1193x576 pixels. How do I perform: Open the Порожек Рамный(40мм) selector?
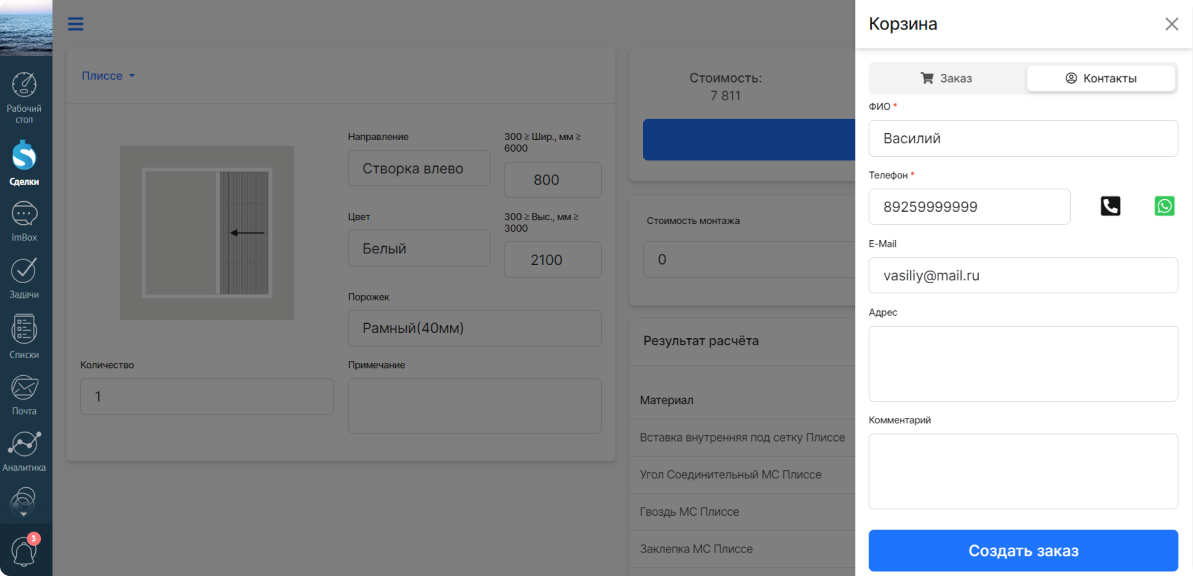(475, 329)
